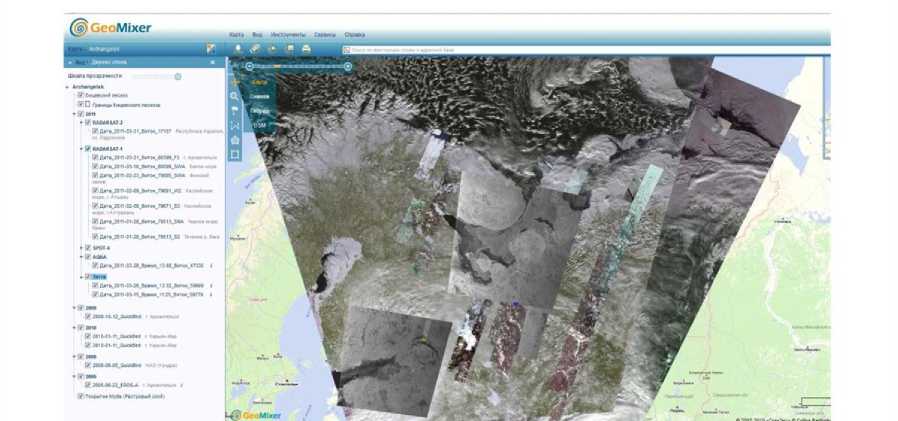Toggle the 2011 group checkbox
The height and width of the screenshot is (421, 898).
[81, 114]
